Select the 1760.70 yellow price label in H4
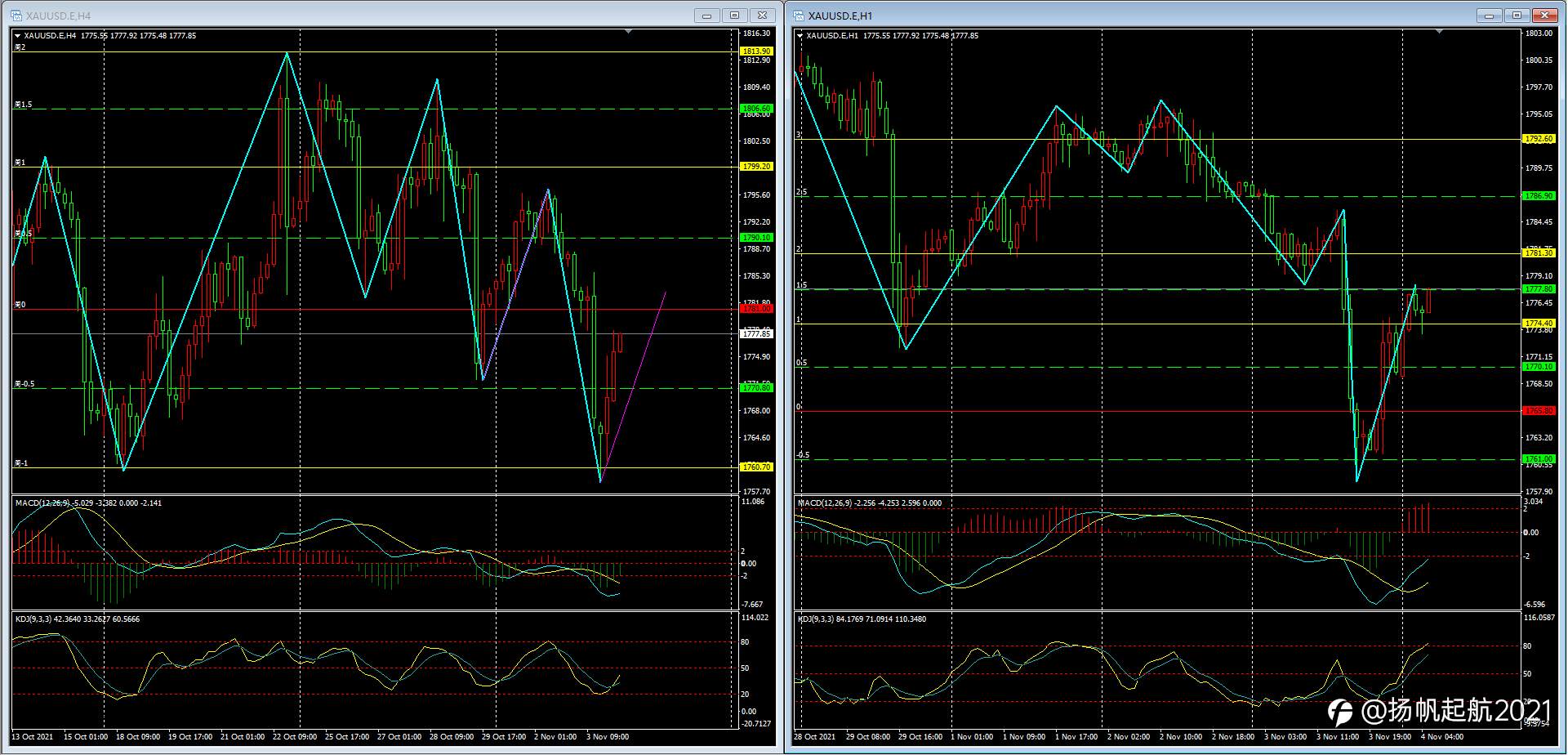Screen dimensions: 1568x755 click(x=755, y=467)
